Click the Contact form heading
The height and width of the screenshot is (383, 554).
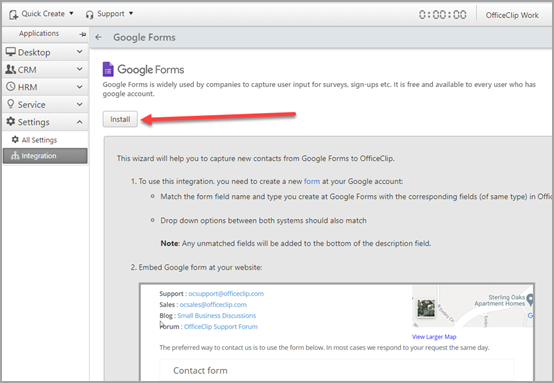pos(200,370)
